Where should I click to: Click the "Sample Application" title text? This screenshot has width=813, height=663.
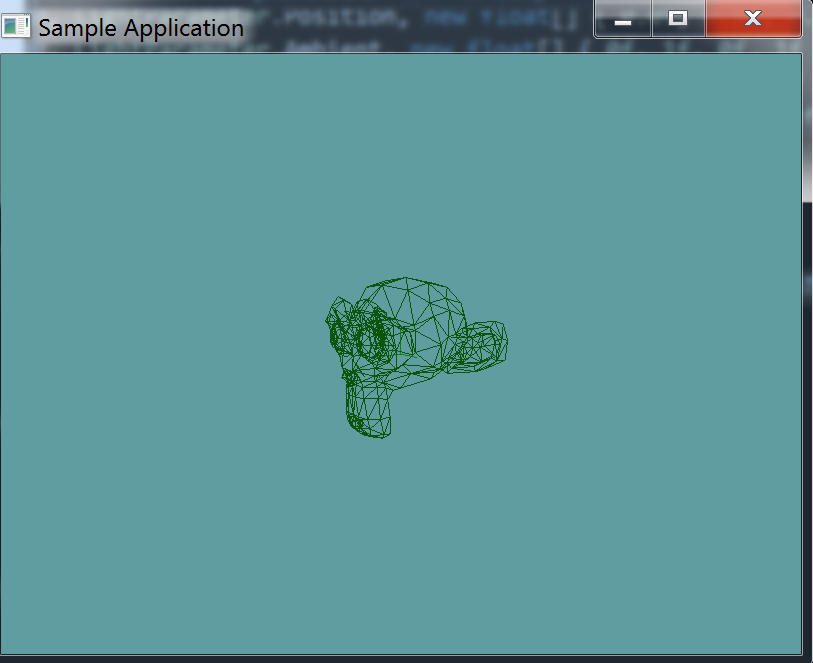pyautogui.click(x=140, y=27)
